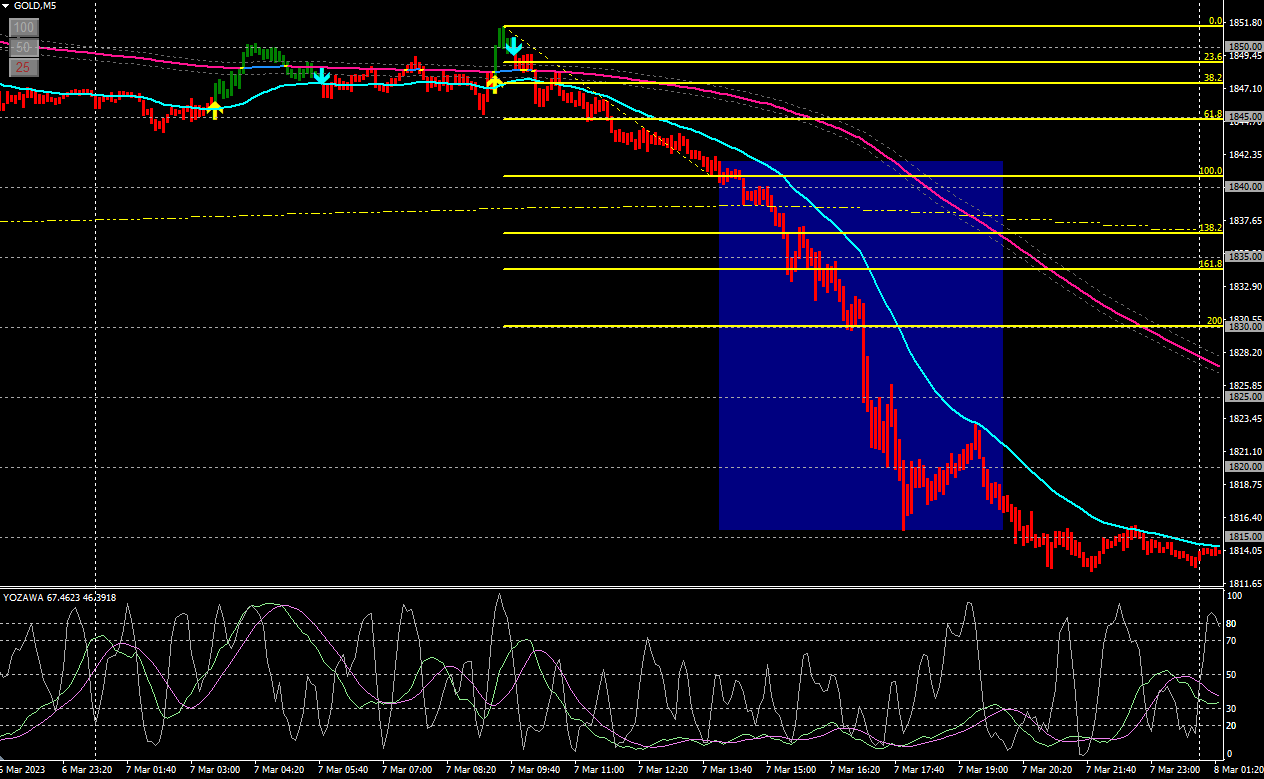Click the 7 Mar 21:40 time label
This screenshot has height=779, width=1264.
(x=1111, y=770)
